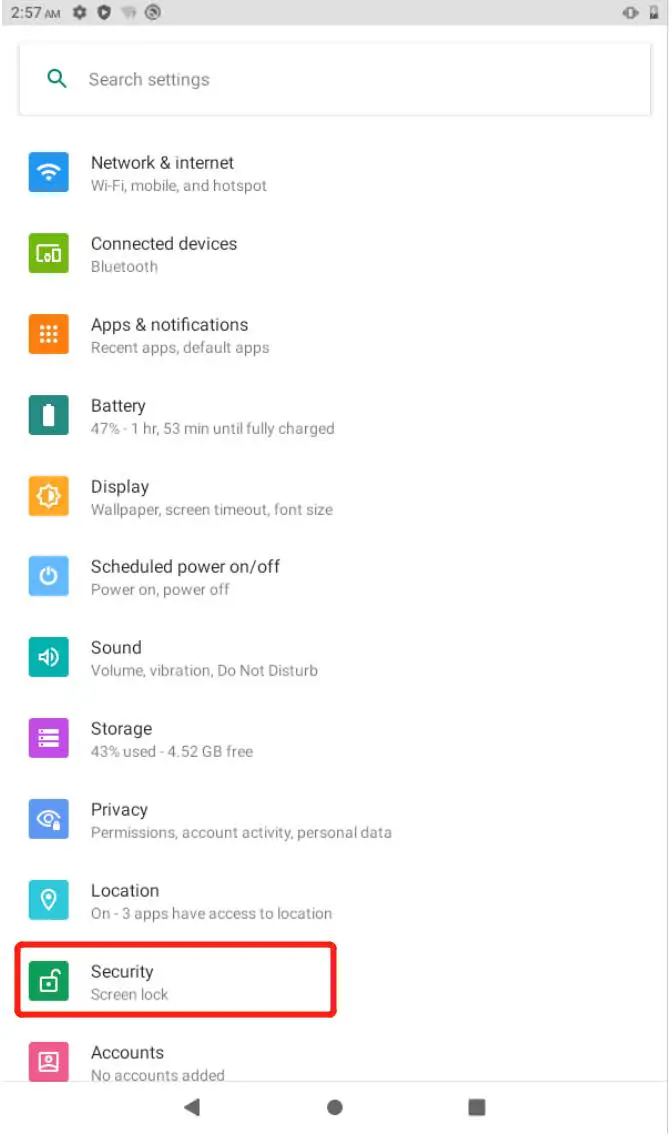Tap the pink Accounts icon

tap(49, 1061)
